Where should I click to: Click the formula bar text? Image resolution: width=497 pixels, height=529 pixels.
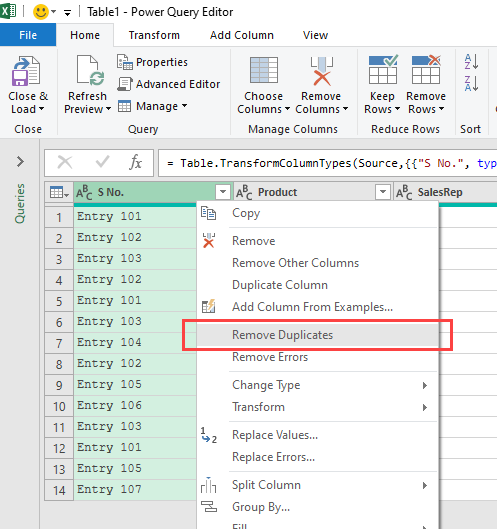pos(331,164)
